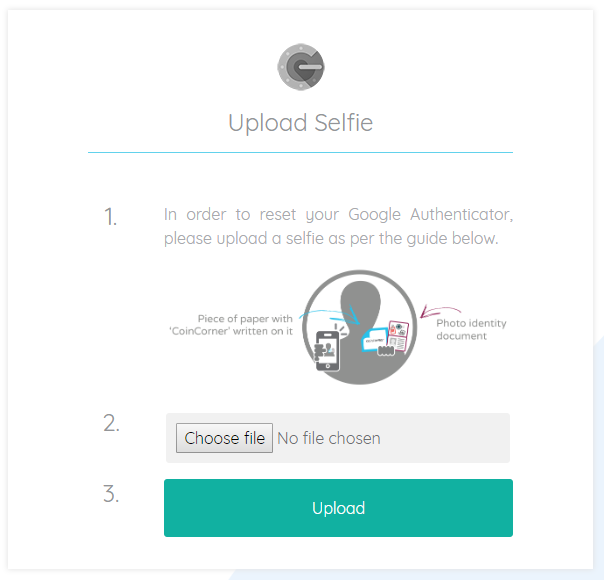Click the photo identity document card icon
This screenshot has width=604, height=580.
coord(398,335)
